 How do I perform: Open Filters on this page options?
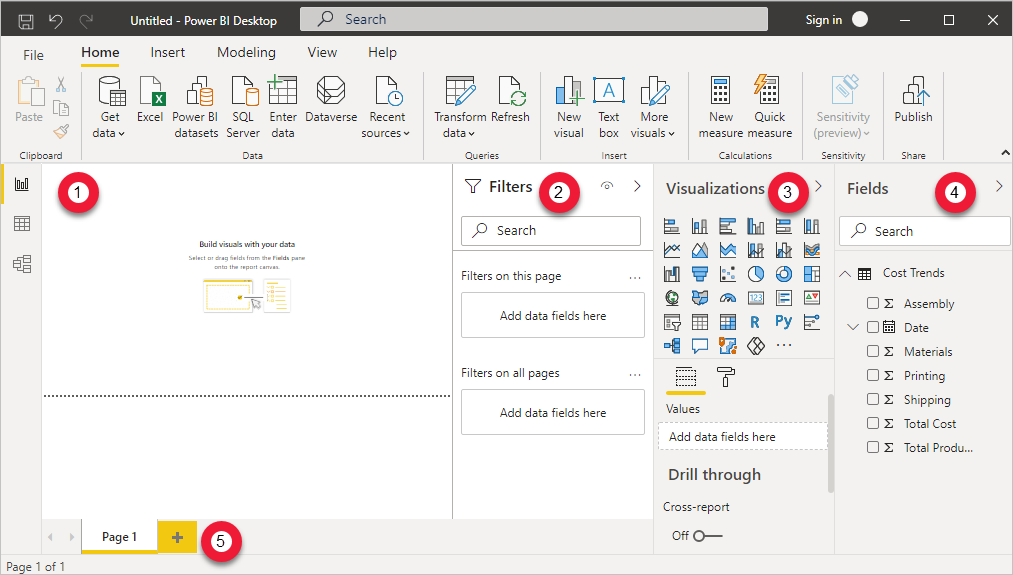tap(635, 277)
